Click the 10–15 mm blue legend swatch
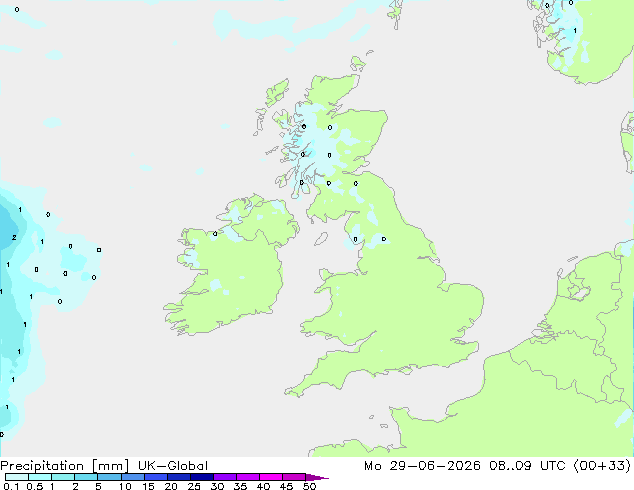Viewport: 634px width, 490px height. coord(133,477)
